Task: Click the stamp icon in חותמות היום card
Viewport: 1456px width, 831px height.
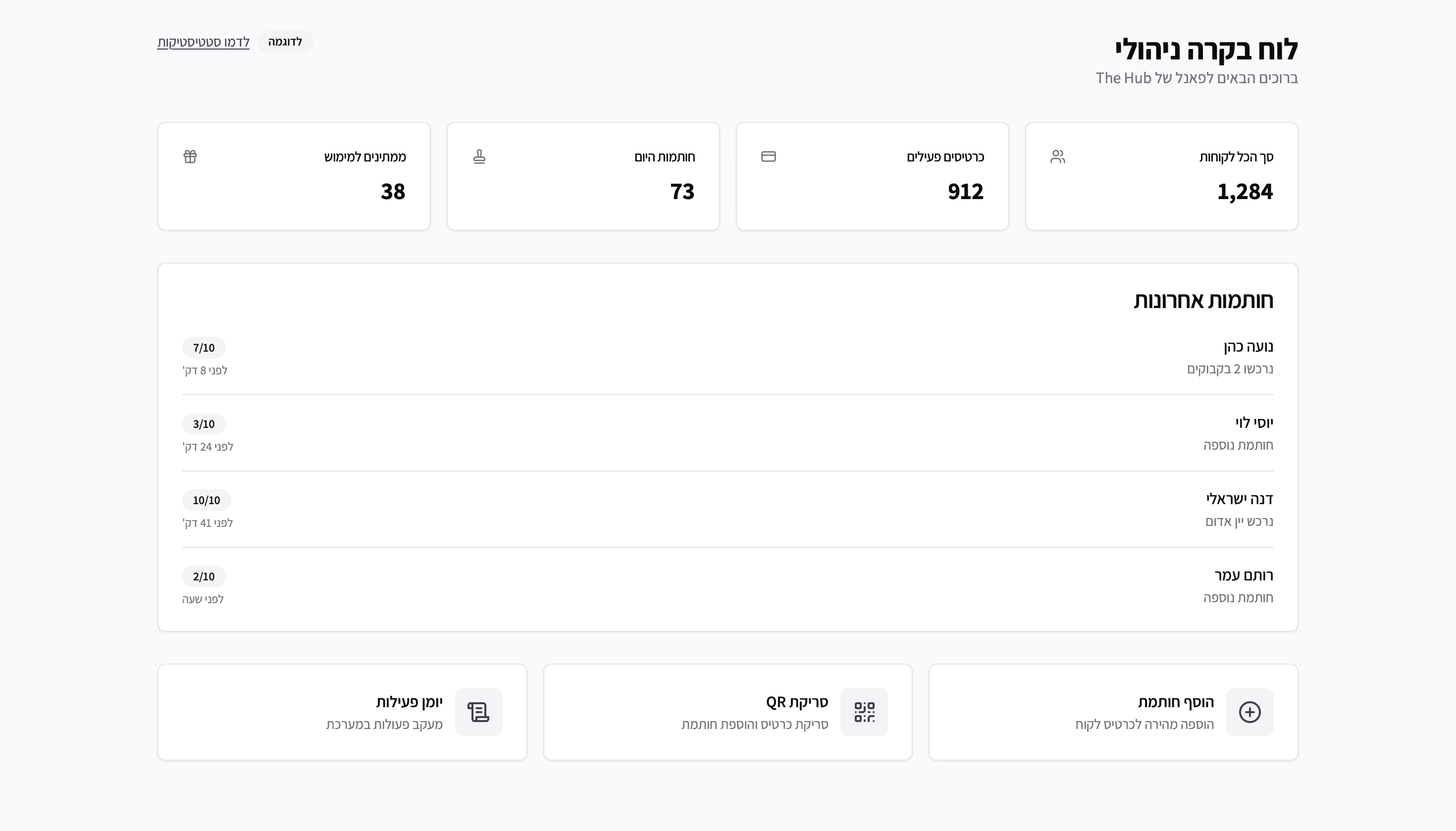Action: pos(479,156)
